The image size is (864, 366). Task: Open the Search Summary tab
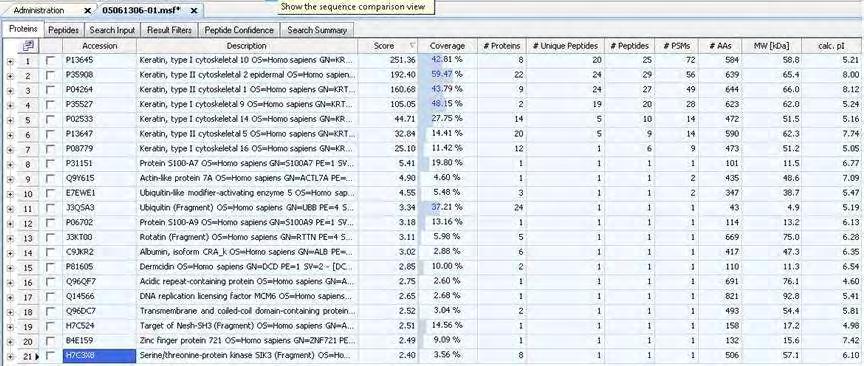(x=317, y=30)
